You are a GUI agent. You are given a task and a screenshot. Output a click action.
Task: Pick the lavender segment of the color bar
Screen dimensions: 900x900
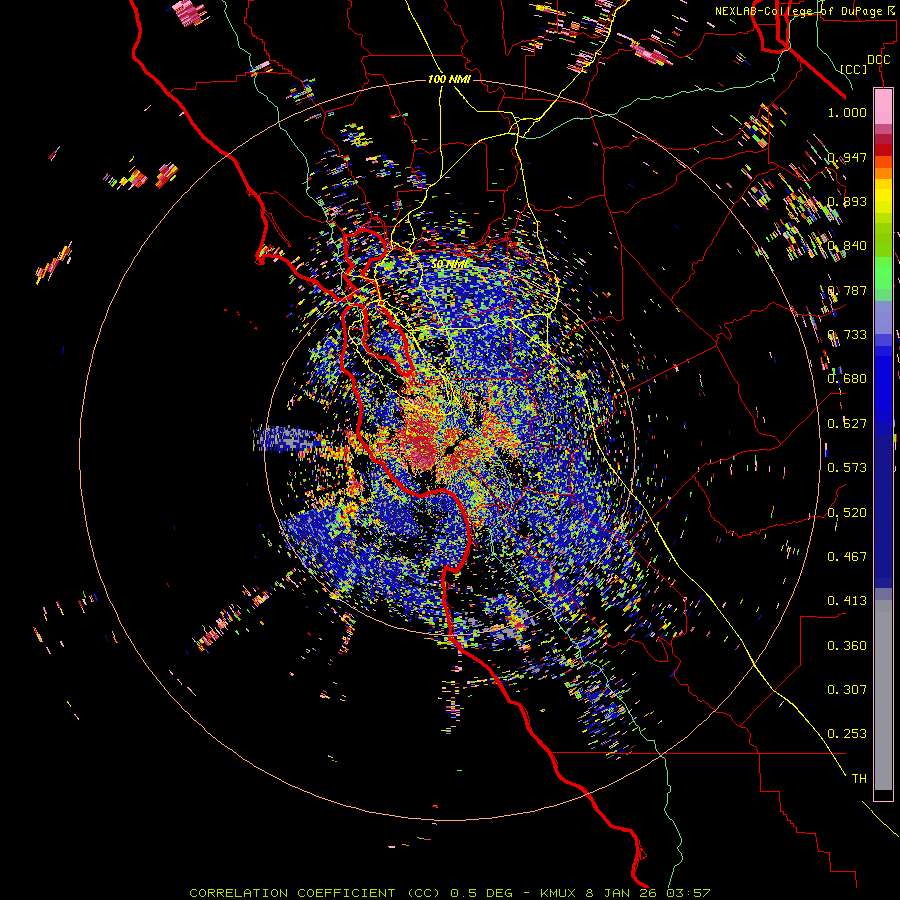[x=883, y=317]
